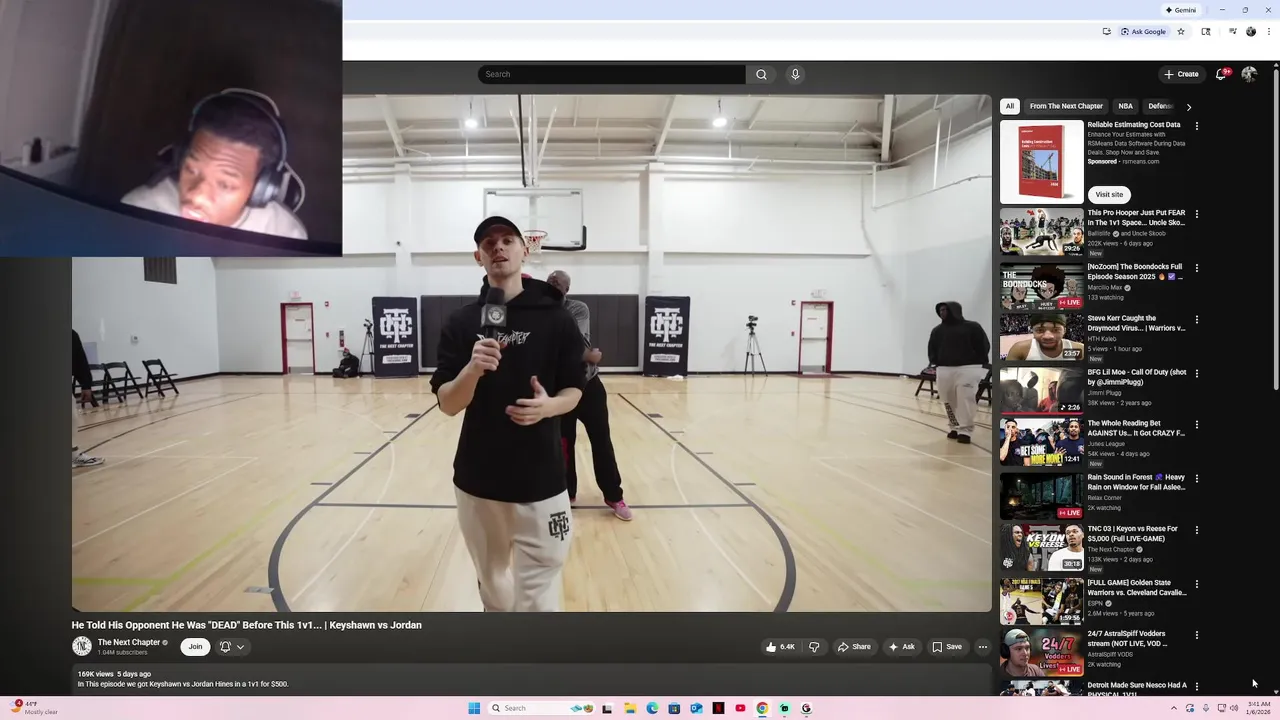Open taskbar clock showing 3:41 AM
The width and height of the screenshot is (1280, 720).
pos(1259,708)
